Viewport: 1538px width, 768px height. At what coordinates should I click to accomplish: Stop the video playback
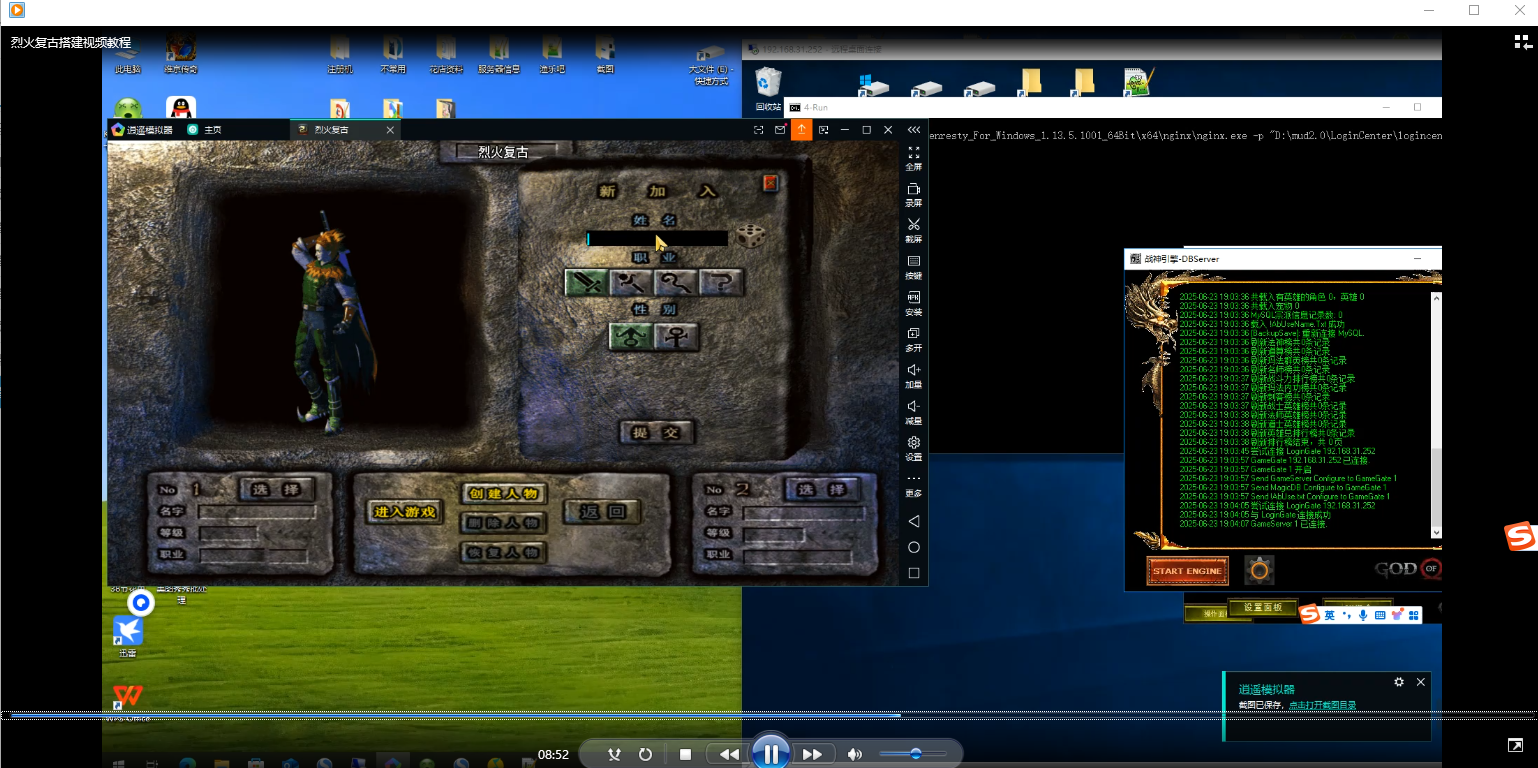685,754
